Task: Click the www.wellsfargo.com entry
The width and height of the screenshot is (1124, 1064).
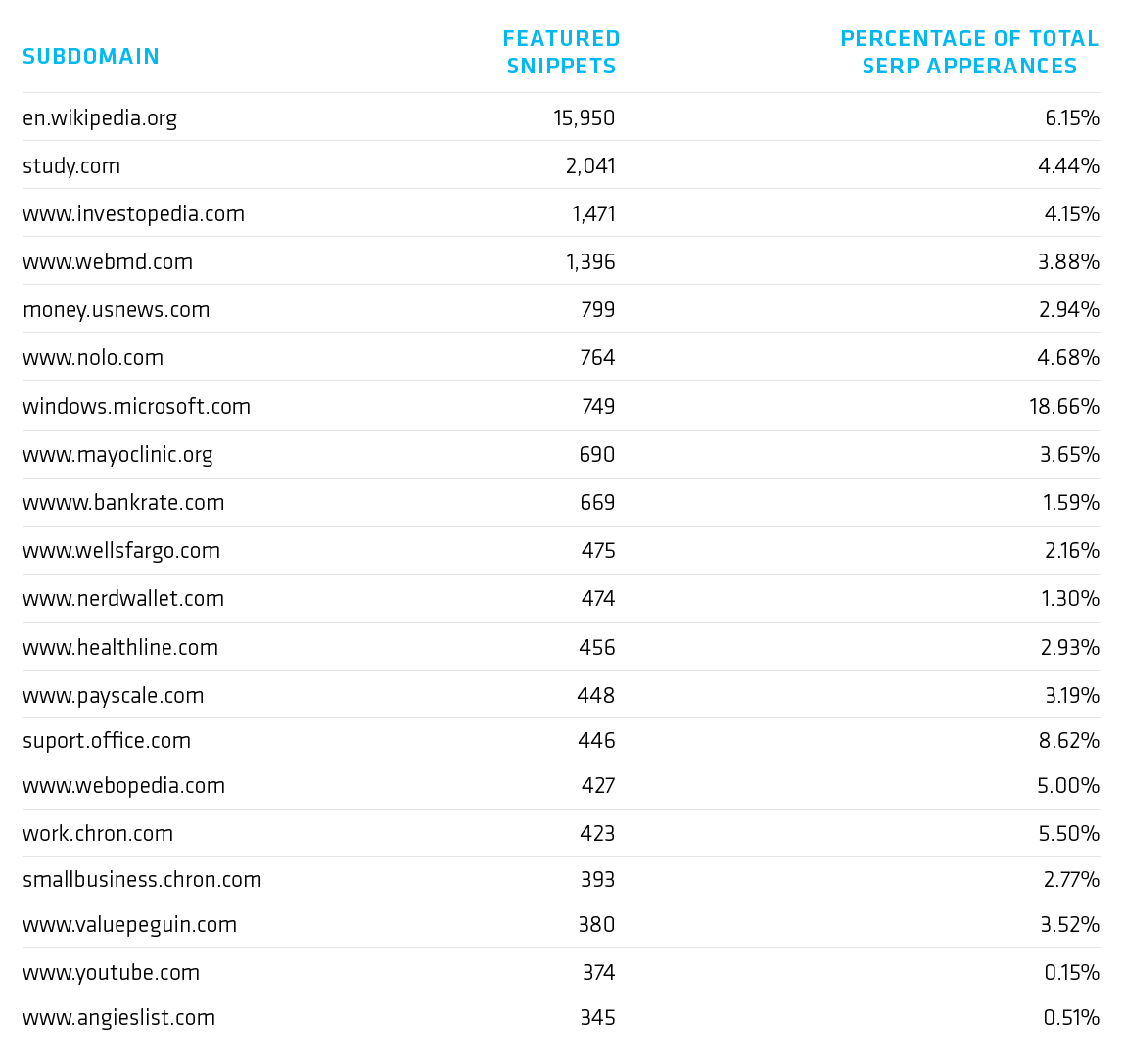Action: click(x=121, y=551)
